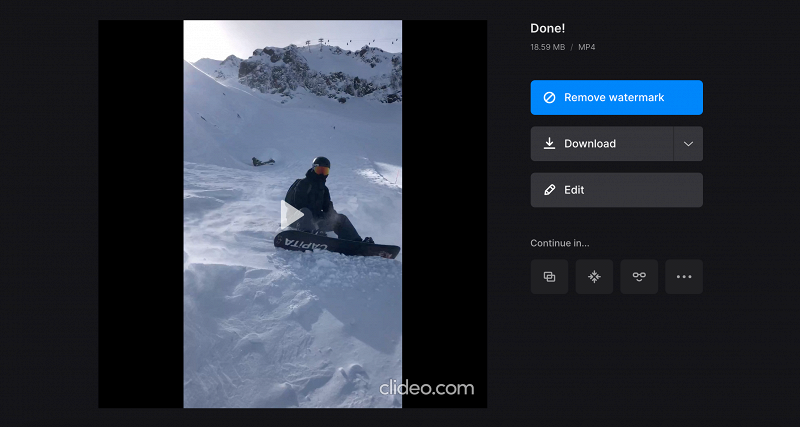Click the circle-slash icon on Remove watermark

[549, 97]
